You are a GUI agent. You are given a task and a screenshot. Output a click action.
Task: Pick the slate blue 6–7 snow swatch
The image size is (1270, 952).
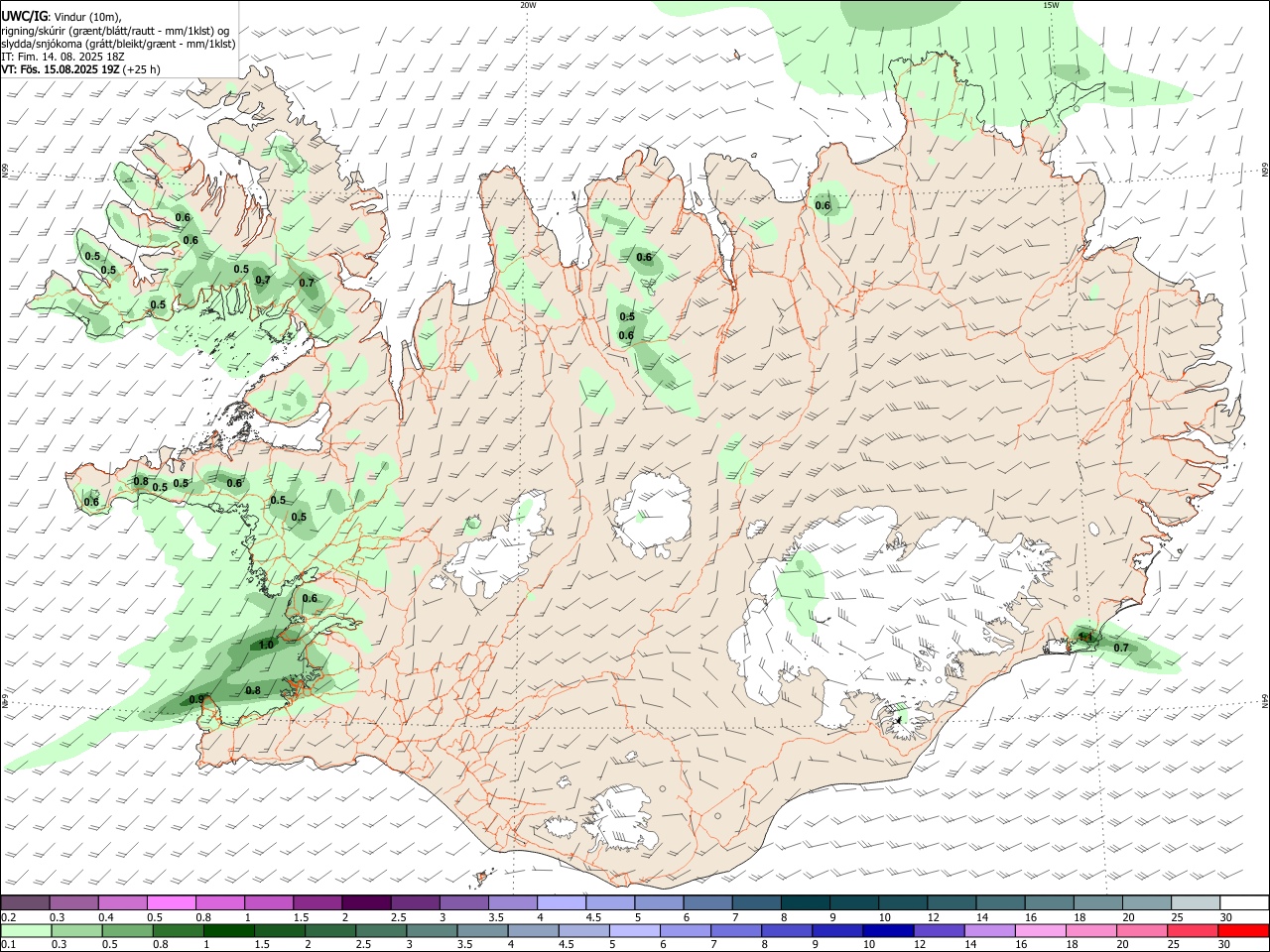[x=707, y=903]
